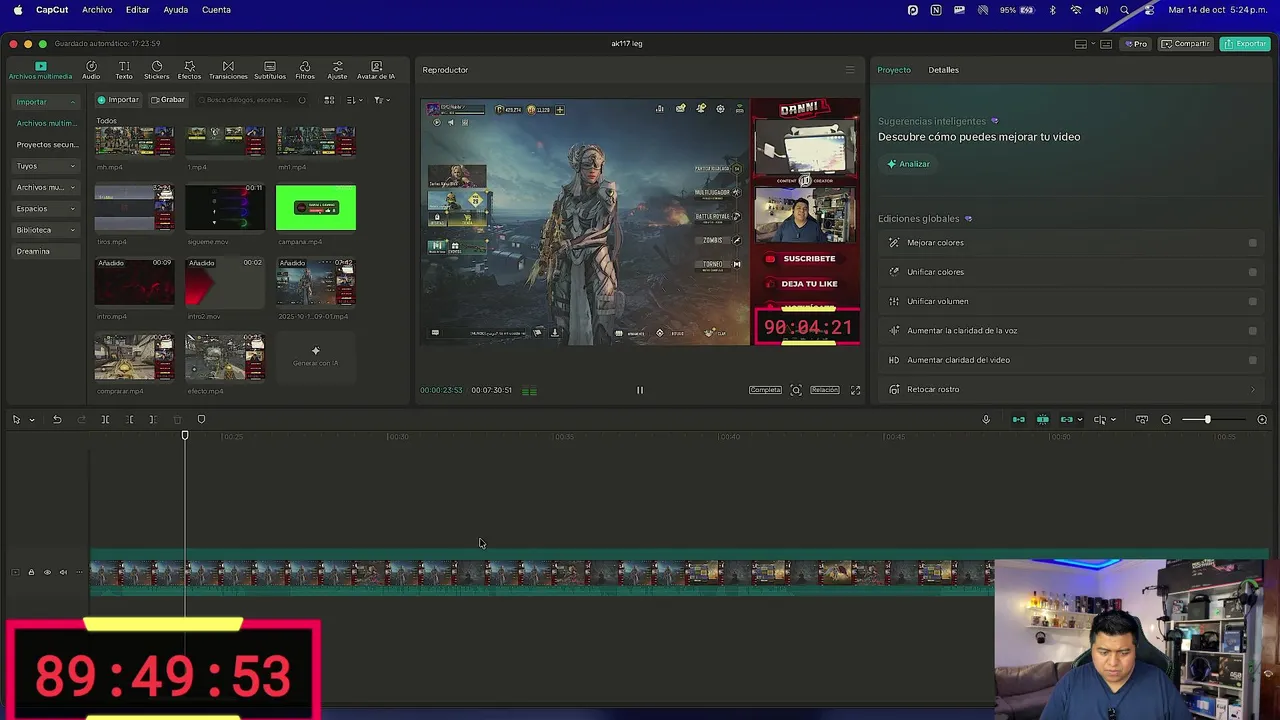Toggle main track magnet in timeline toolbar
Image resolution: width=1280 pixels, height=720 pixels.
pos(1018,419)
